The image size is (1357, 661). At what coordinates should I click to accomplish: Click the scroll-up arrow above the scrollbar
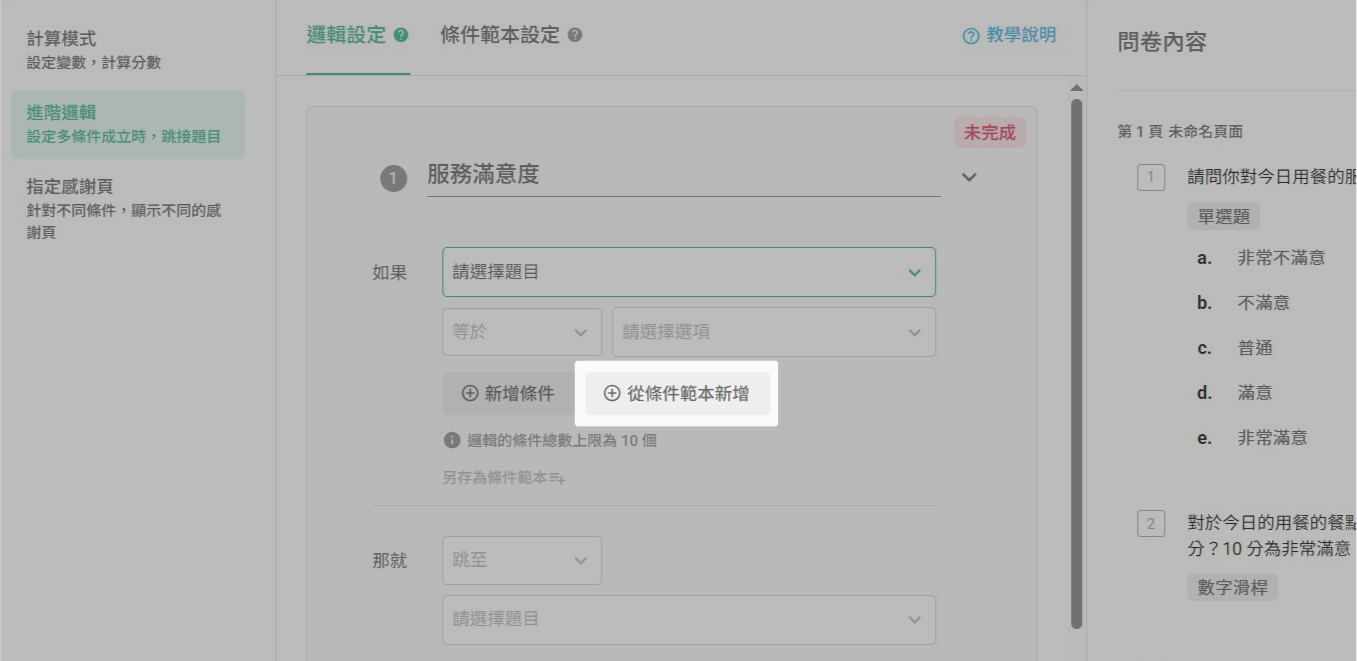click(x=1077, y=88)
